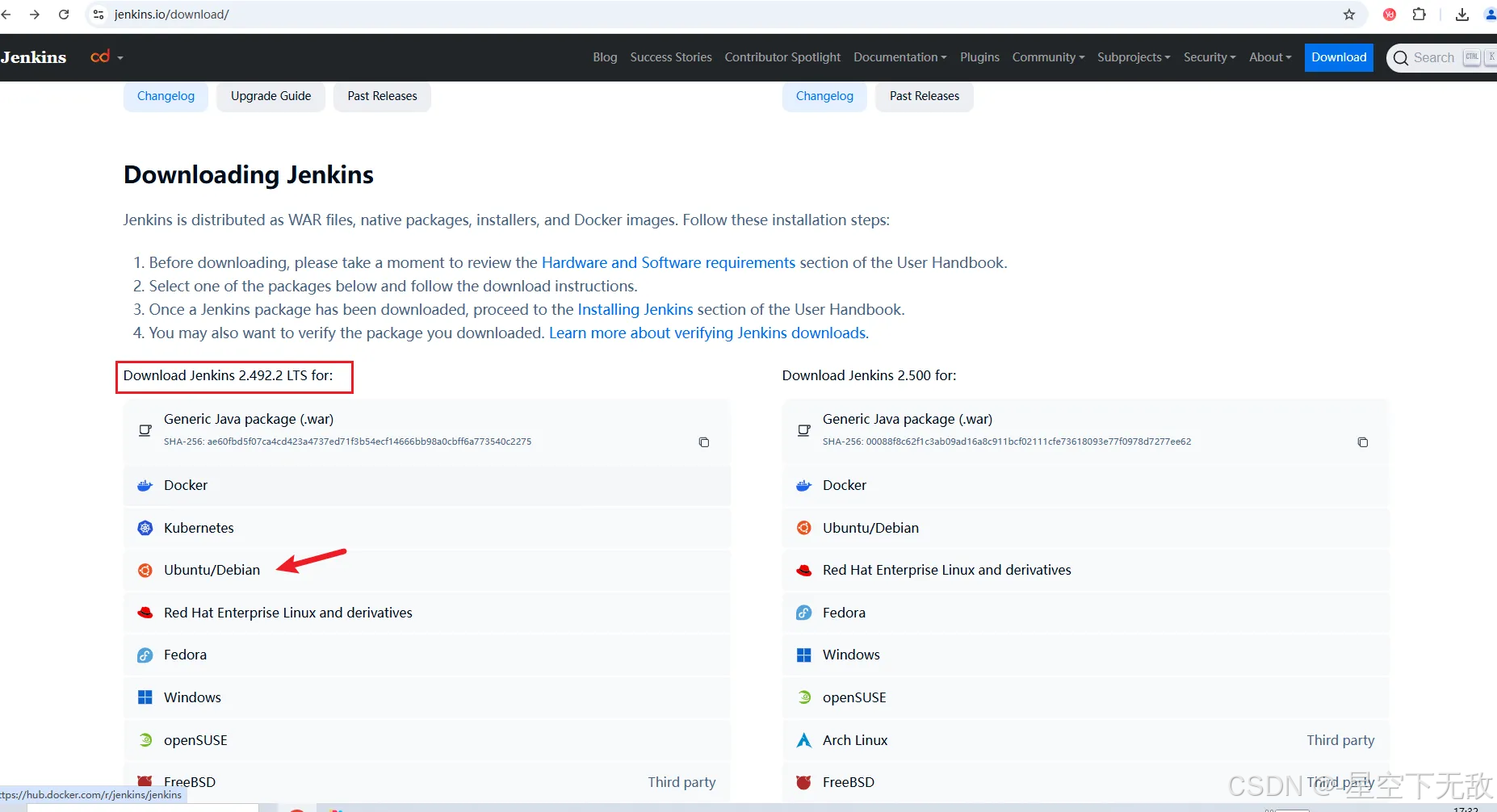
Task: Expand the Documentation dropdown menu
Action: (x=900, y=57)
